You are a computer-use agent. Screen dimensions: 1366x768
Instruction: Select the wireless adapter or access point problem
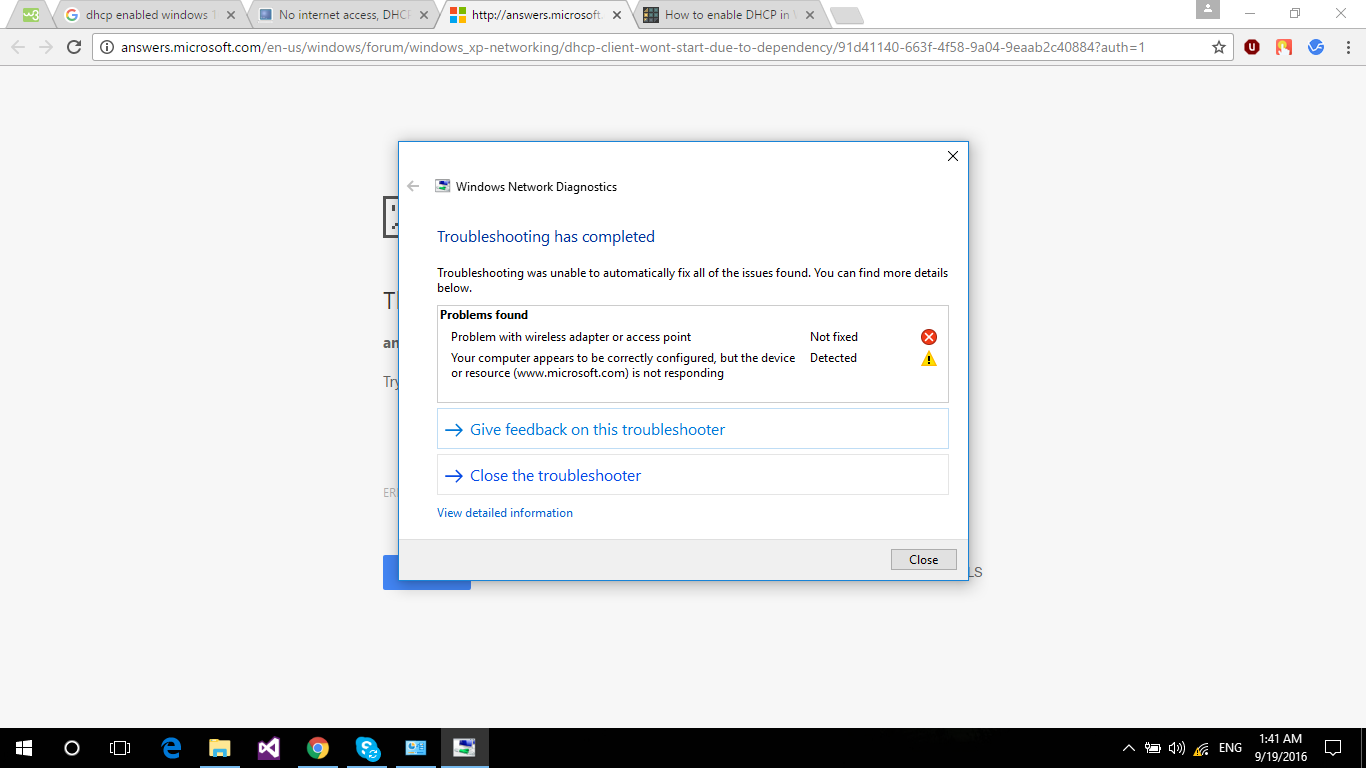point(571,337)
